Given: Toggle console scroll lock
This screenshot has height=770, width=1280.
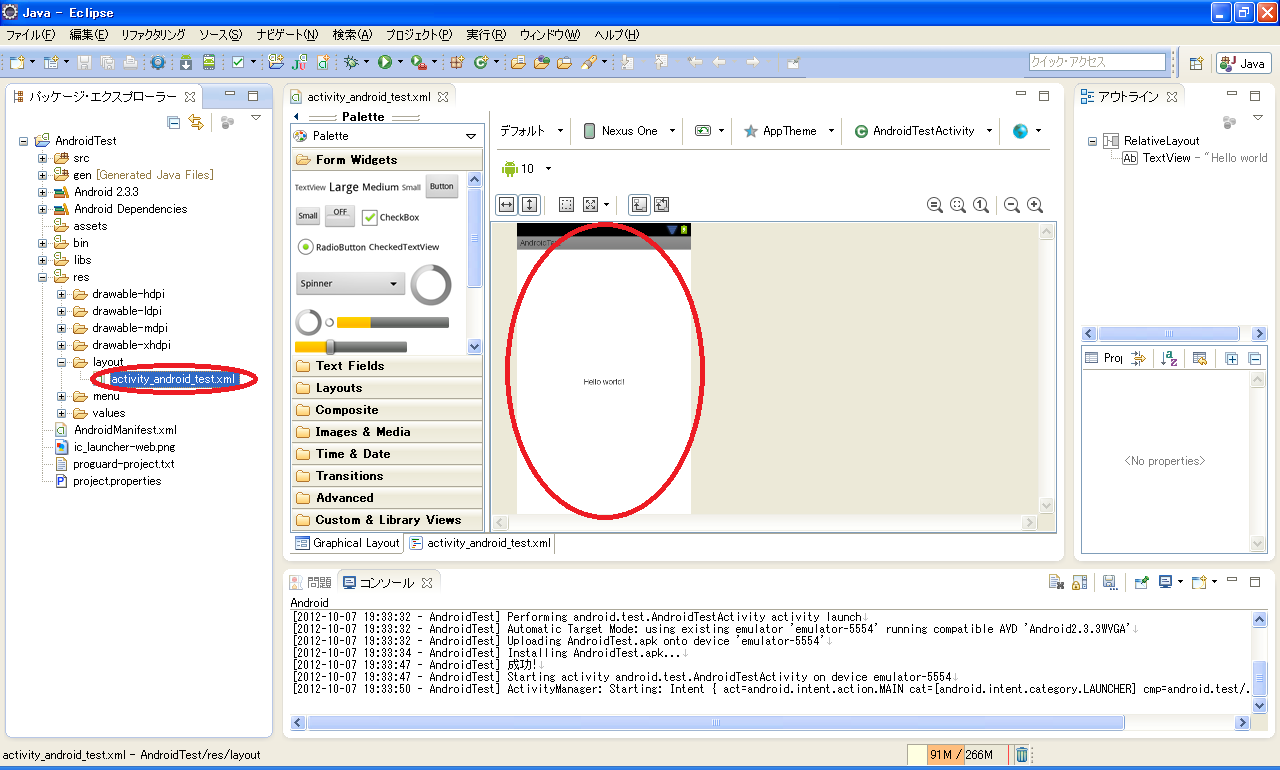Looking at the screenshot, I should 1079,582.
